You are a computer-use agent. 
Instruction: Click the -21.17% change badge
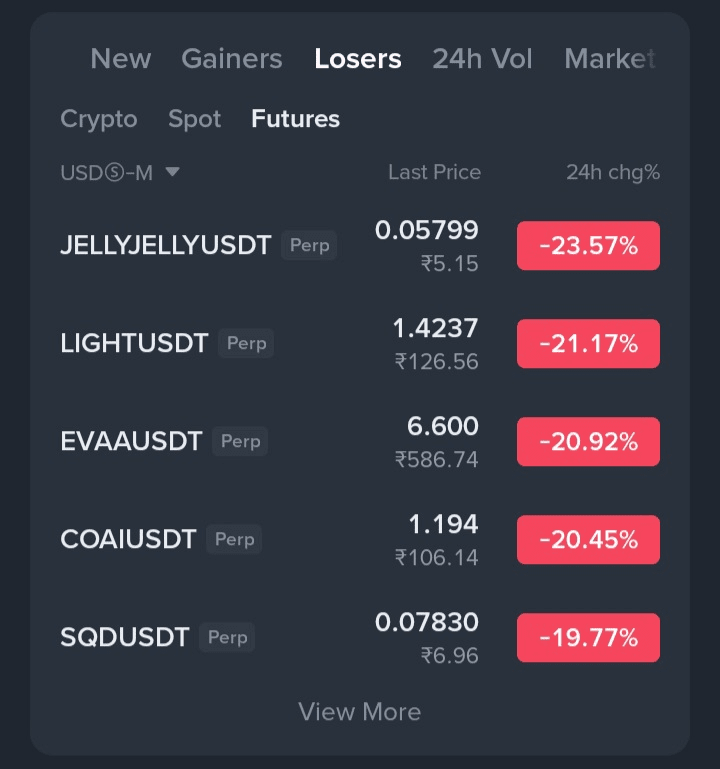(588, 344)
